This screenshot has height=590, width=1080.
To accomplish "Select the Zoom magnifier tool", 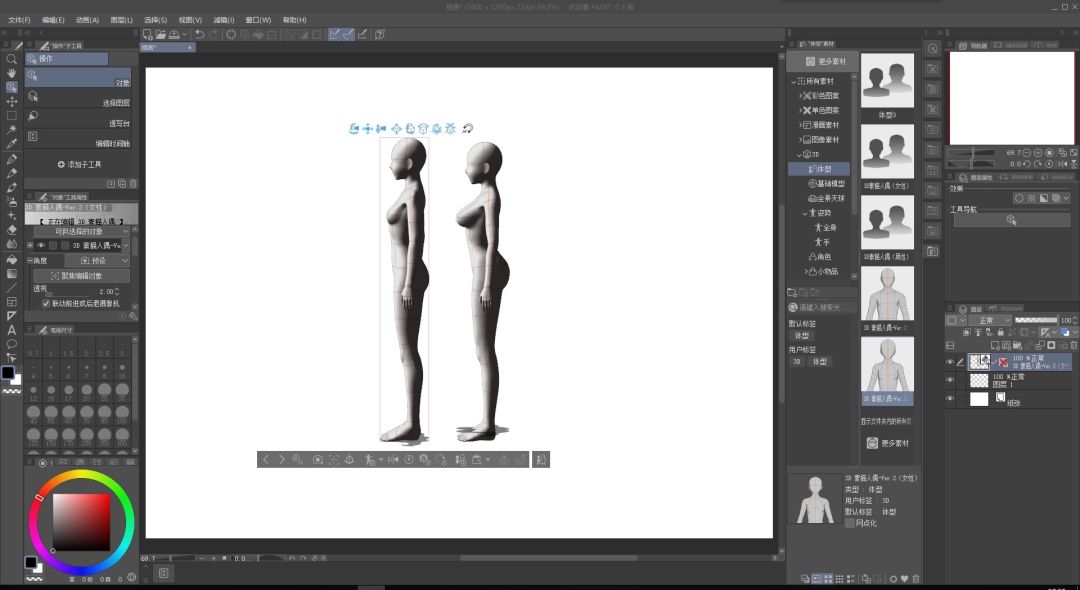I will coord(11,59).
